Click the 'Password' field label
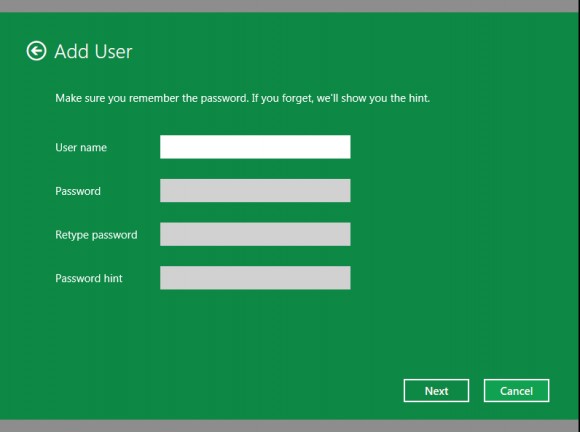Image resolution: width=580 pixels, height=432 pixels. [78, 191]
